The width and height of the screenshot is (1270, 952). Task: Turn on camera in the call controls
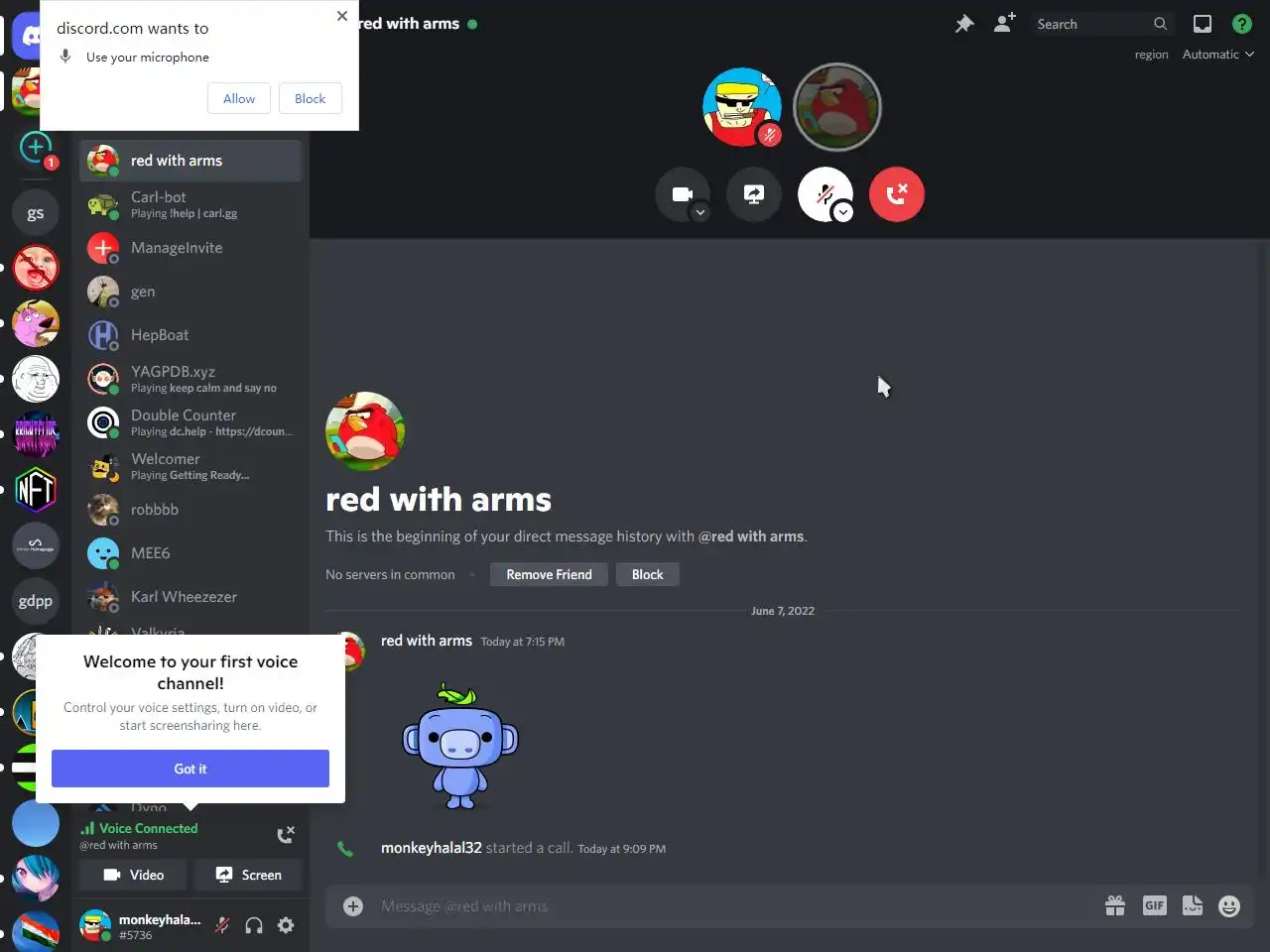[x=683, y=194]
